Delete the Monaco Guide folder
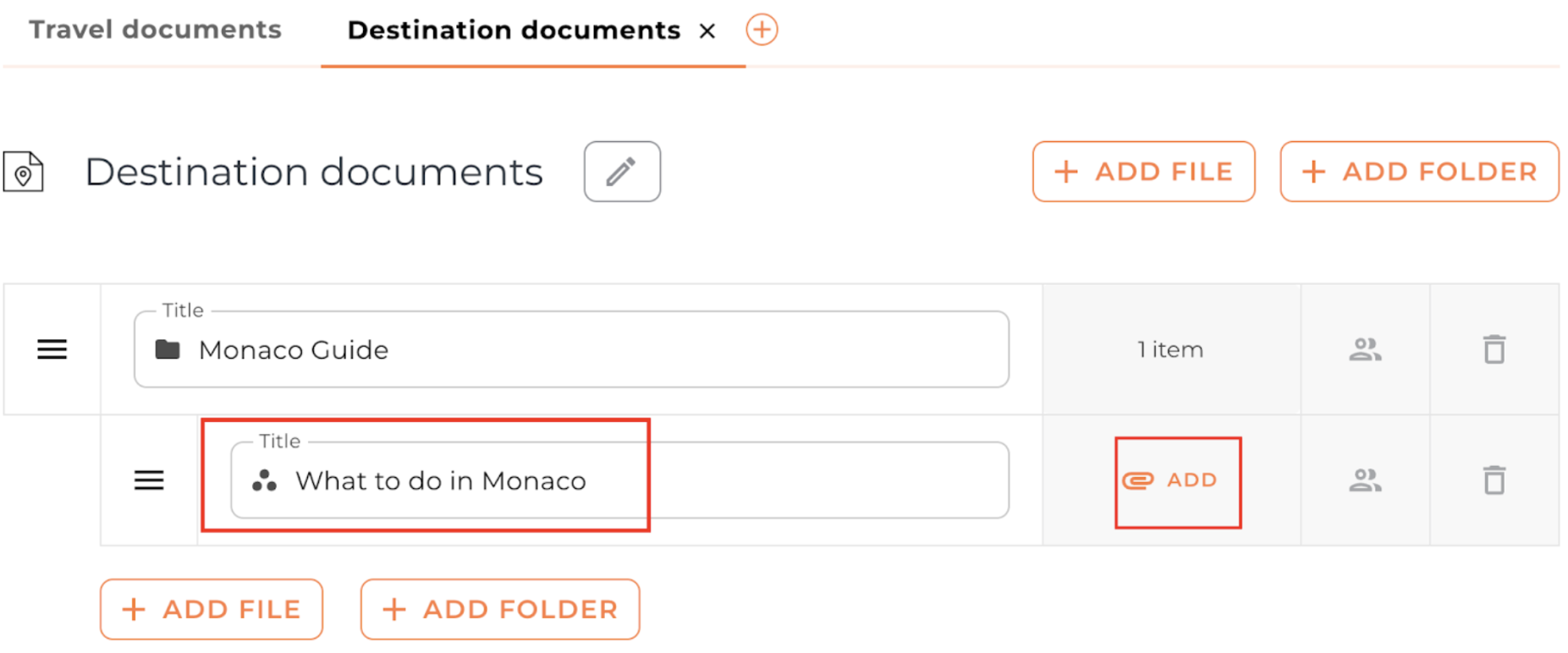1568x653 pixels. [x=1494, y=349]
